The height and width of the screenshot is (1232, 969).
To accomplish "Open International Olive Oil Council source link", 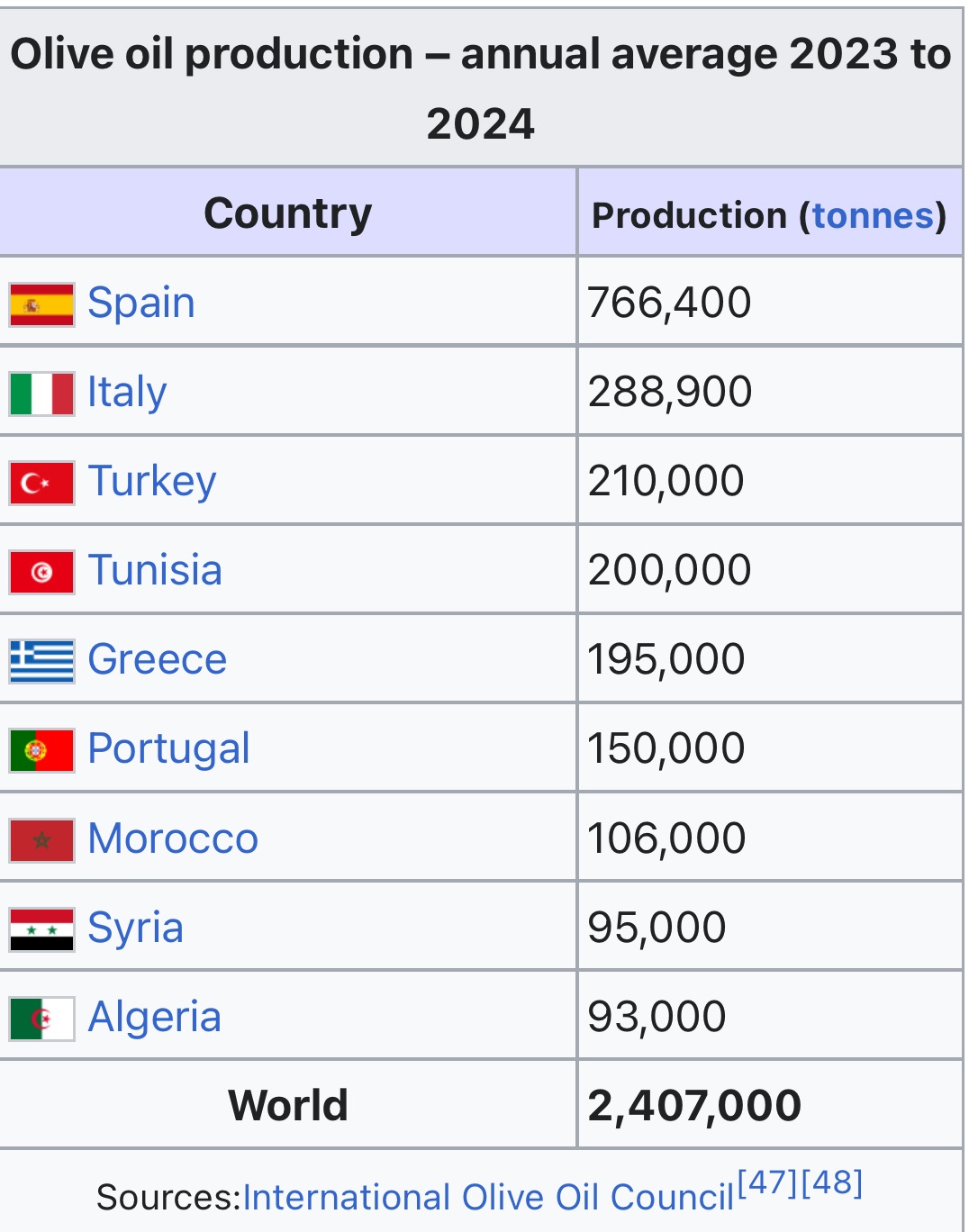I will pyautogui.click(x=489, y=1198).
